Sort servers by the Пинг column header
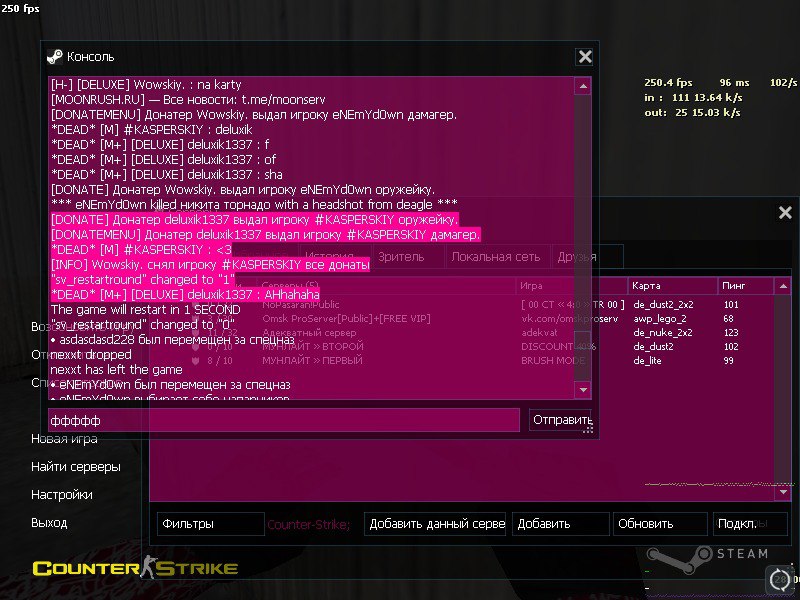Viewport: 800px width, 600px height. (x=745, y=286)
